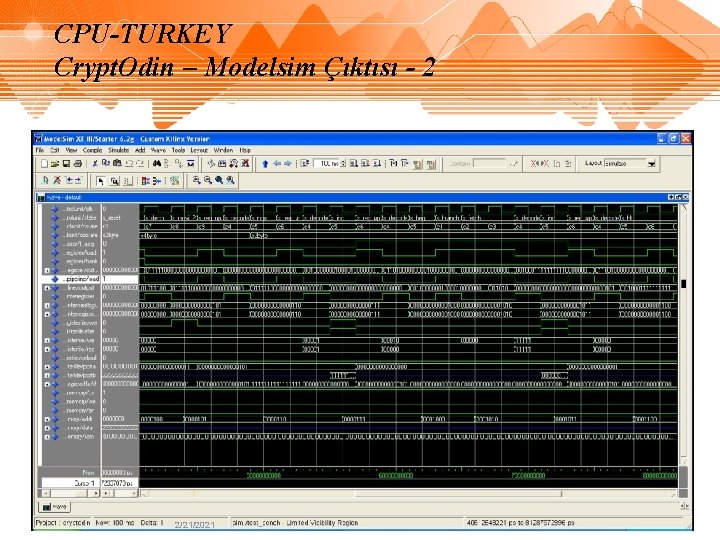Click the Step Over toolbar icon
This screenshot has height=540, width=720.
(405, 163)
